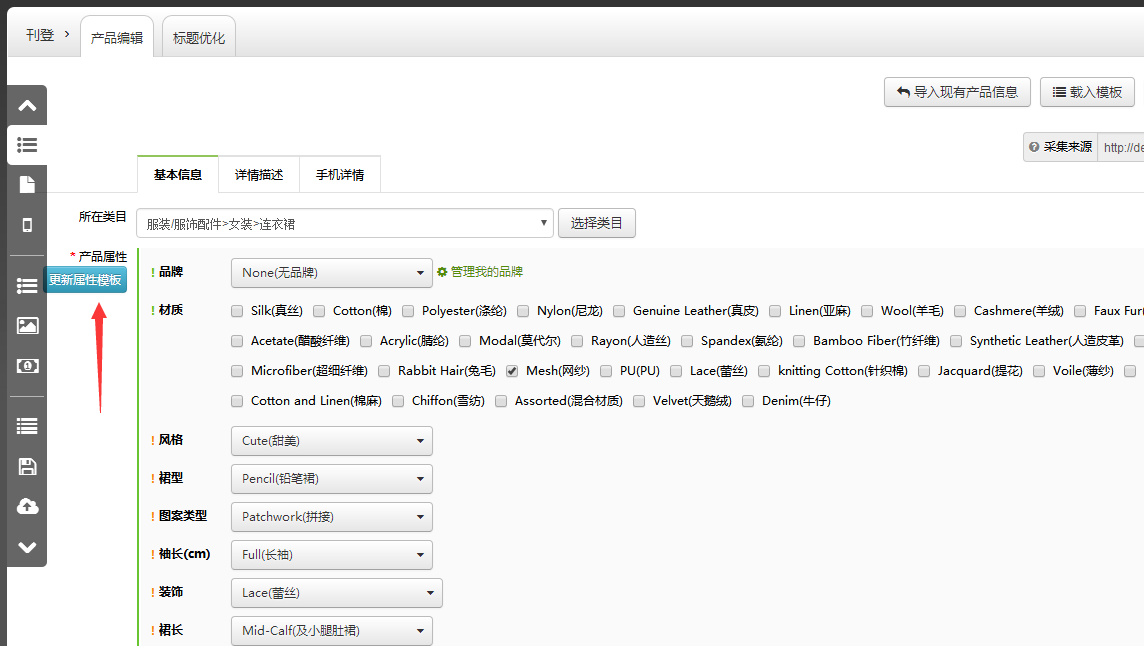Check the Cotton(棉) material checkbox
The width and height of the screenshot is (1144, 646).
pyautogui.click(x=319, y=311)
